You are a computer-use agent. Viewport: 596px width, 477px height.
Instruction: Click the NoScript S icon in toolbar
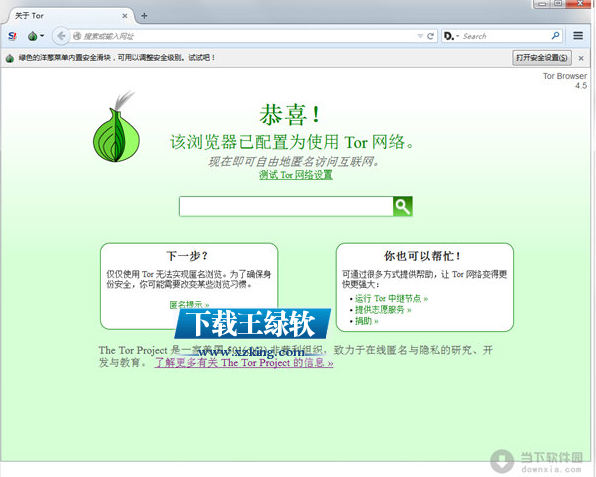[x=12, y=36]
